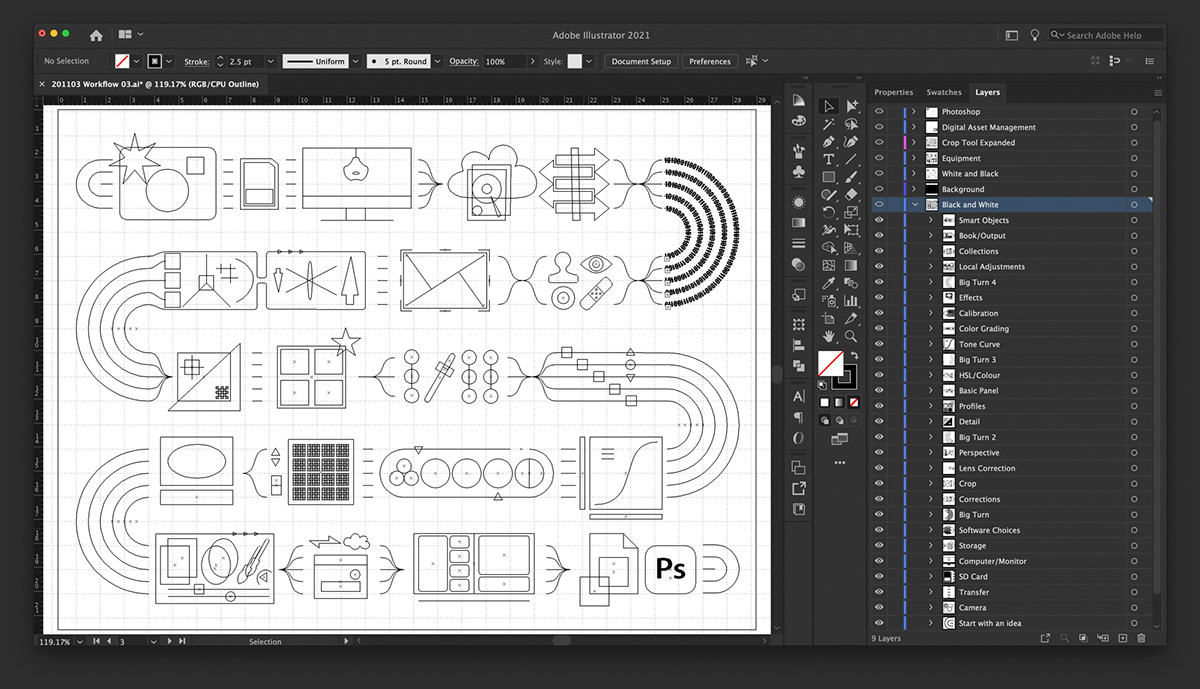Select the Magic Wand tool

(829, 124)
